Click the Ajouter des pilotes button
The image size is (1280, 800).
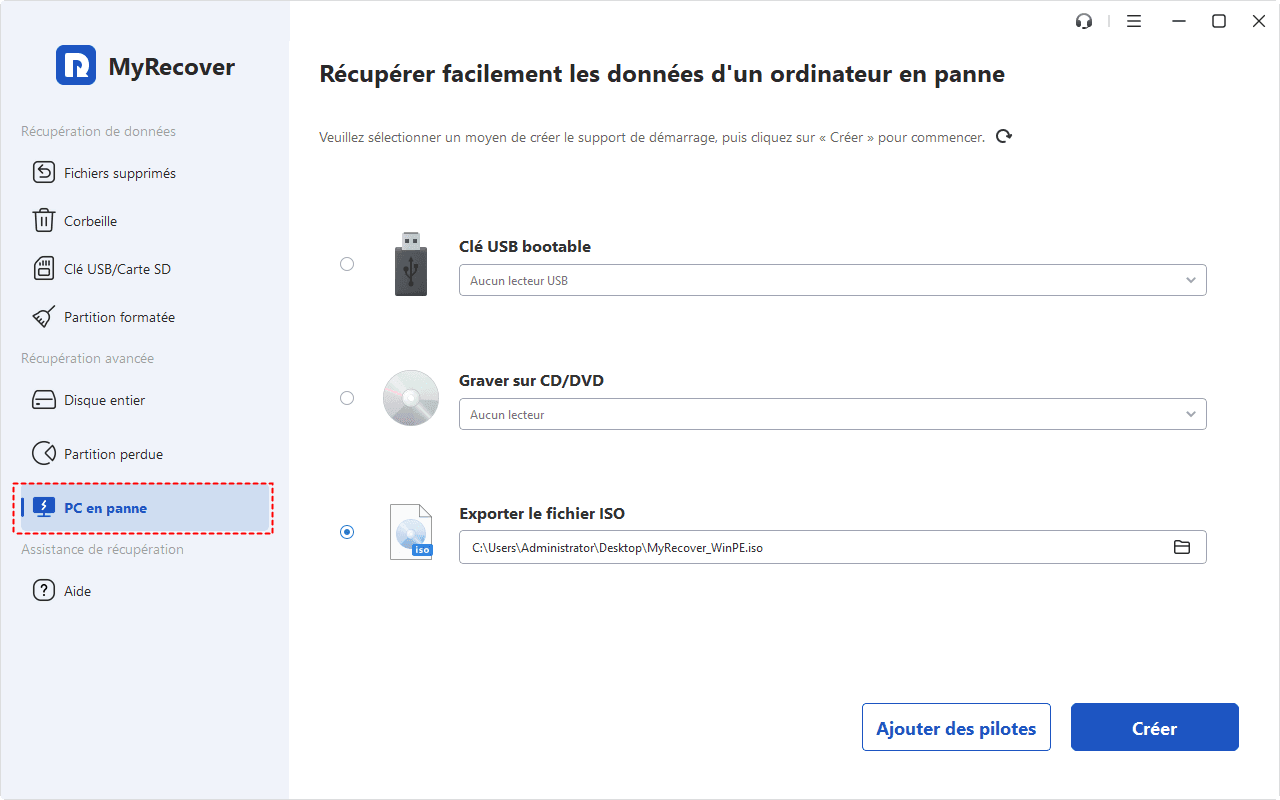tap(956, 728)
